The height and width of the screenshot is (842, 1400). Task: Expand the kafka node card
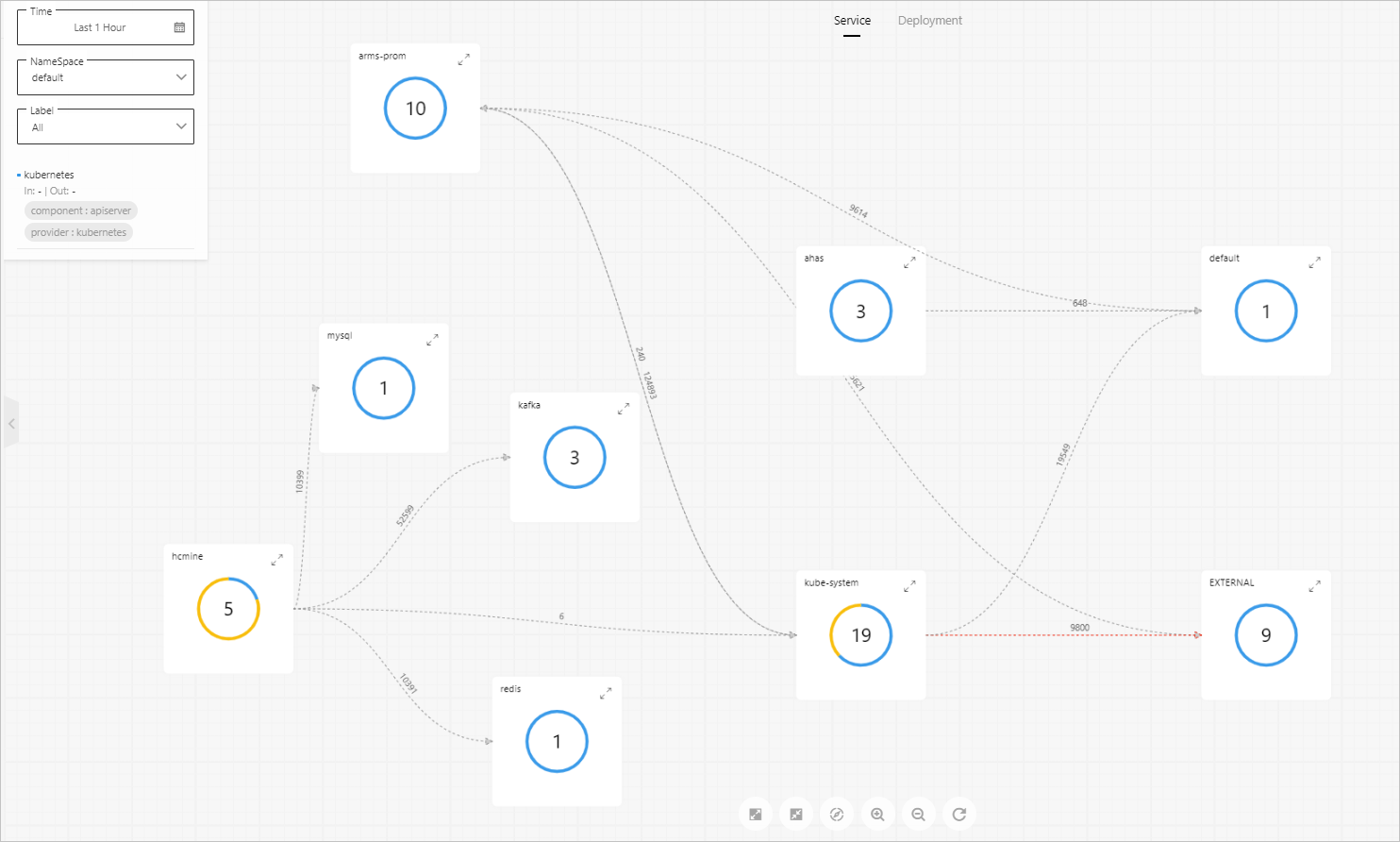coord(624,409)
